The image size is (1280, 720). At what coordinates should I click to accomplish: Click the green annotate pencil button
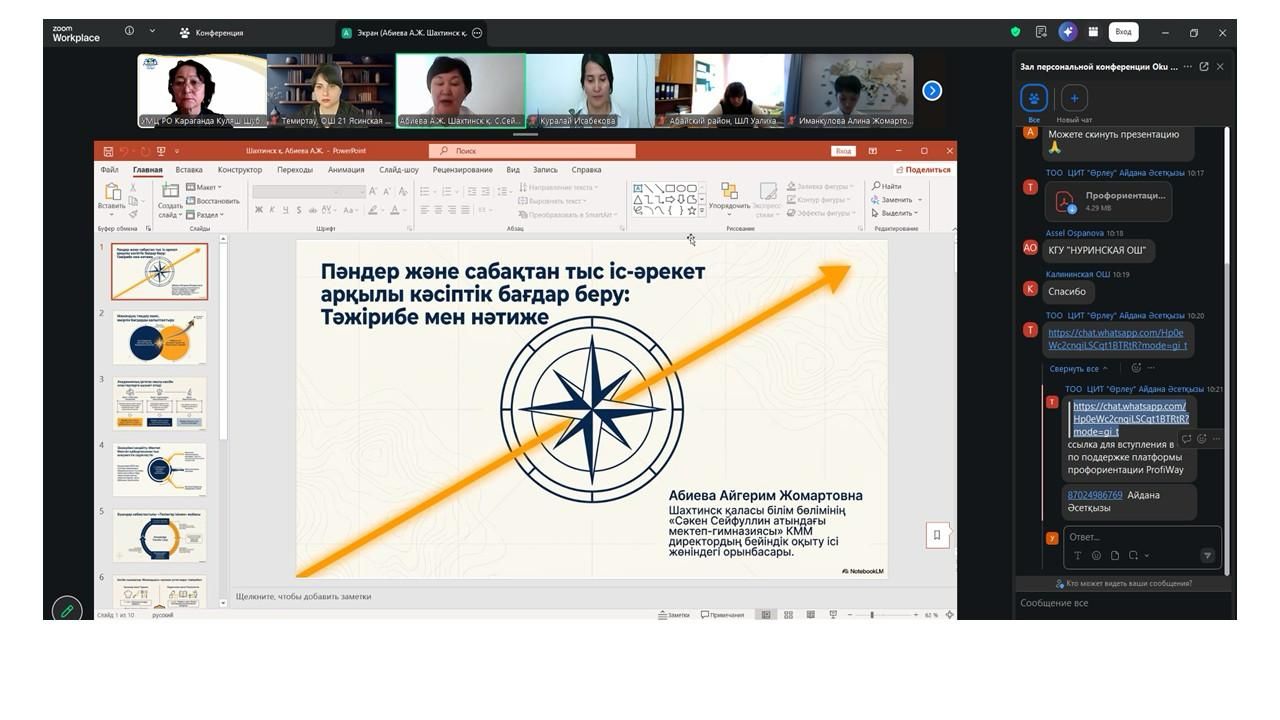[67, 609]
